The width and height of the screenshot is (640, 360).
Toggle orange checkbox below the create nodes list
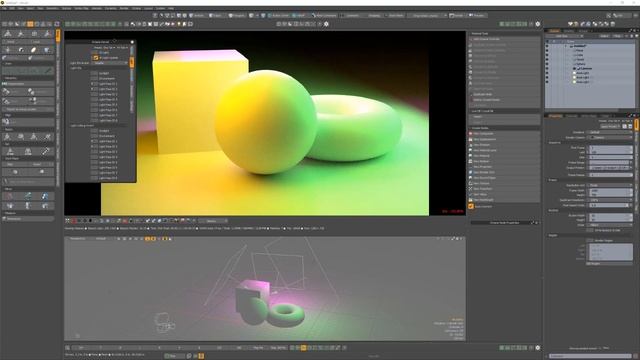pyautogui.click(x=471, y=207)
